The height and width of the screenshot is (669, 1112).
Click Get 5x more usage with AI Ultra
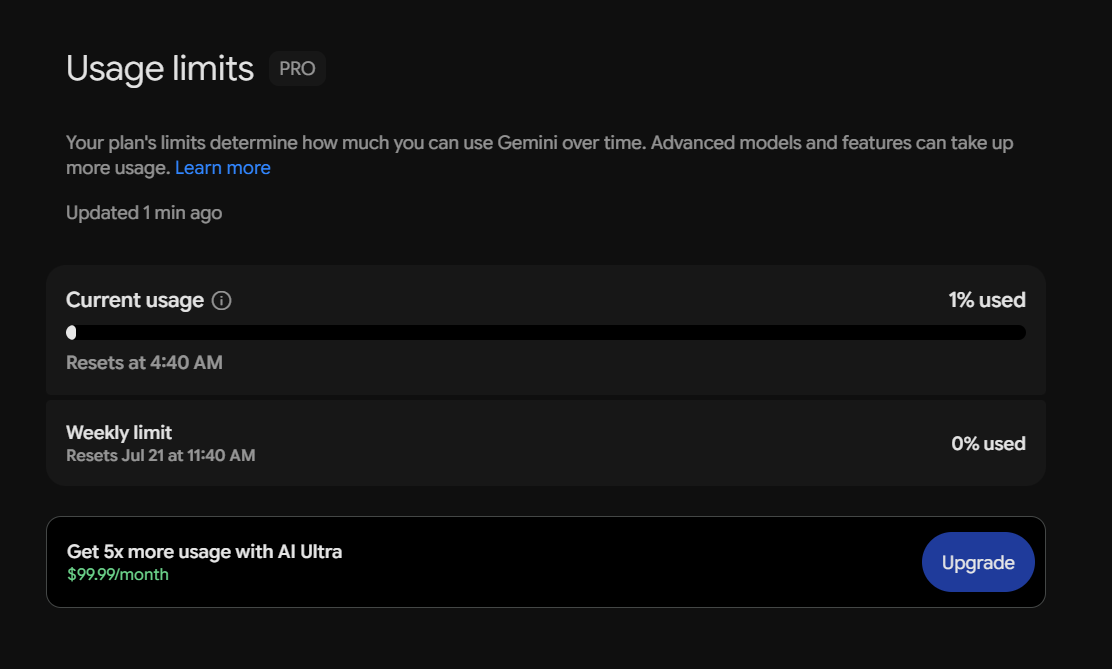204,551
